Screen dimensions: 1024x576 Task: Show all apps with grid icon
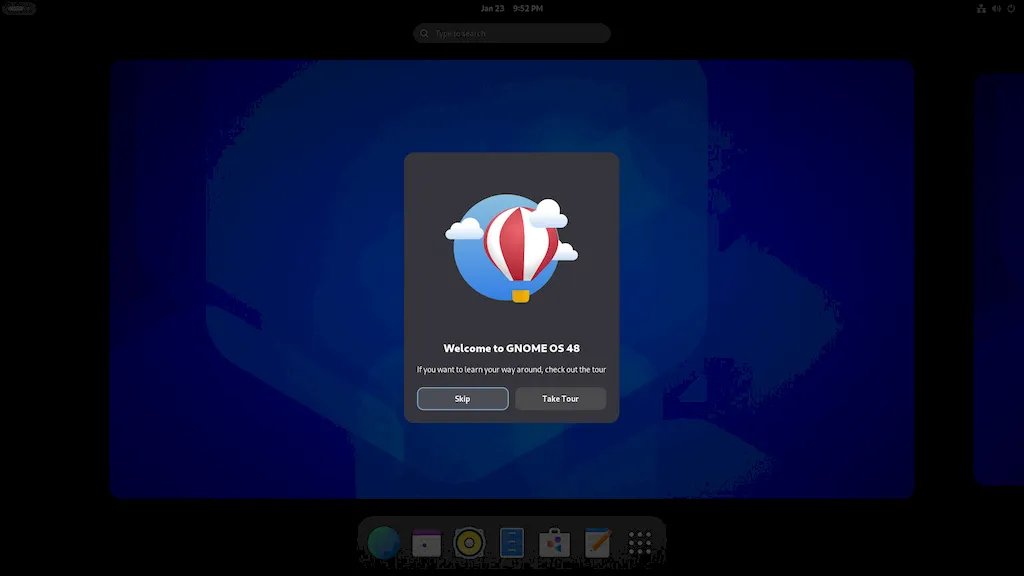point(639,543)
